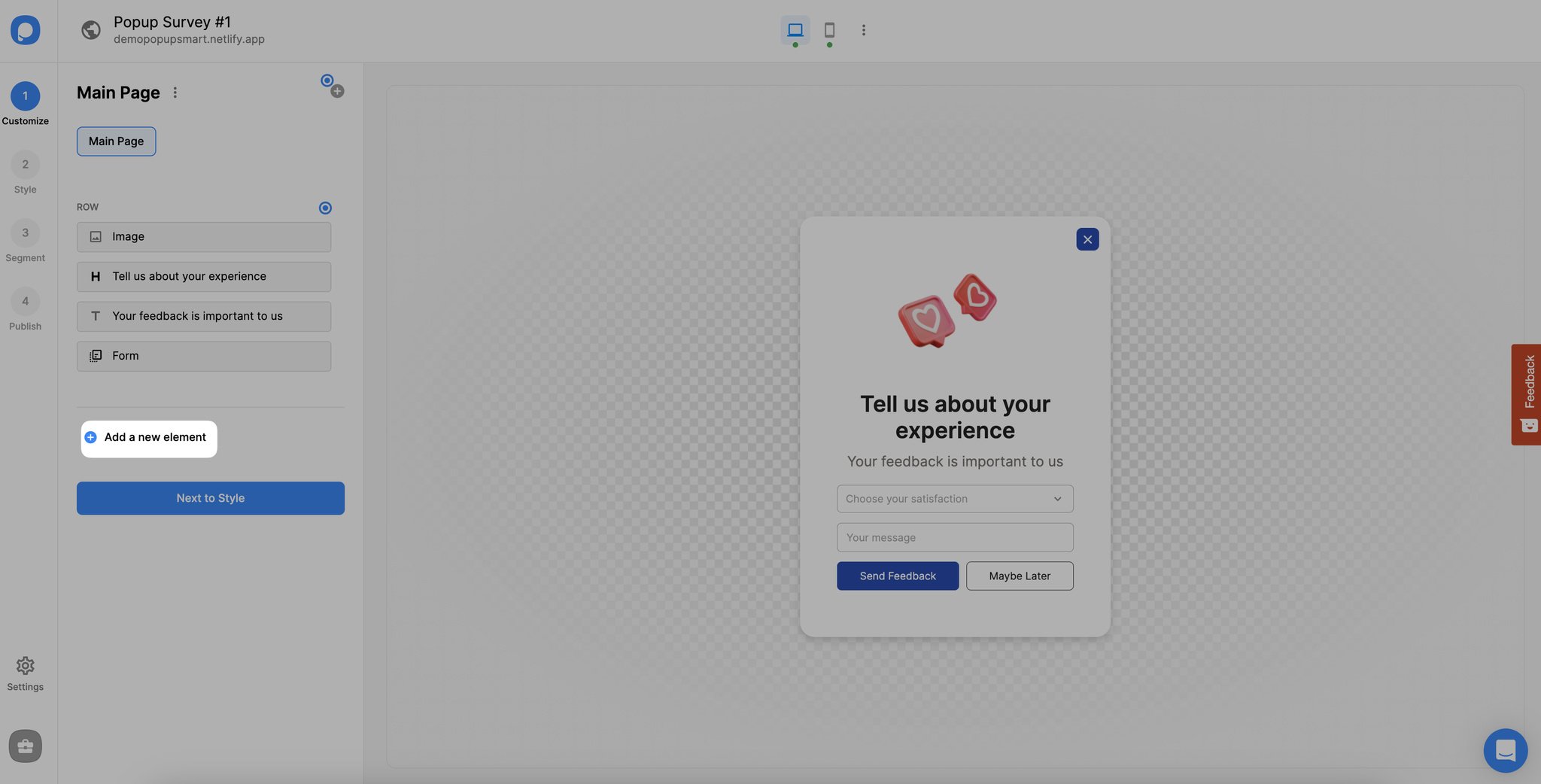Switch to the Style step
Viewport: 1541px width, 784px height.
(25, 164)
